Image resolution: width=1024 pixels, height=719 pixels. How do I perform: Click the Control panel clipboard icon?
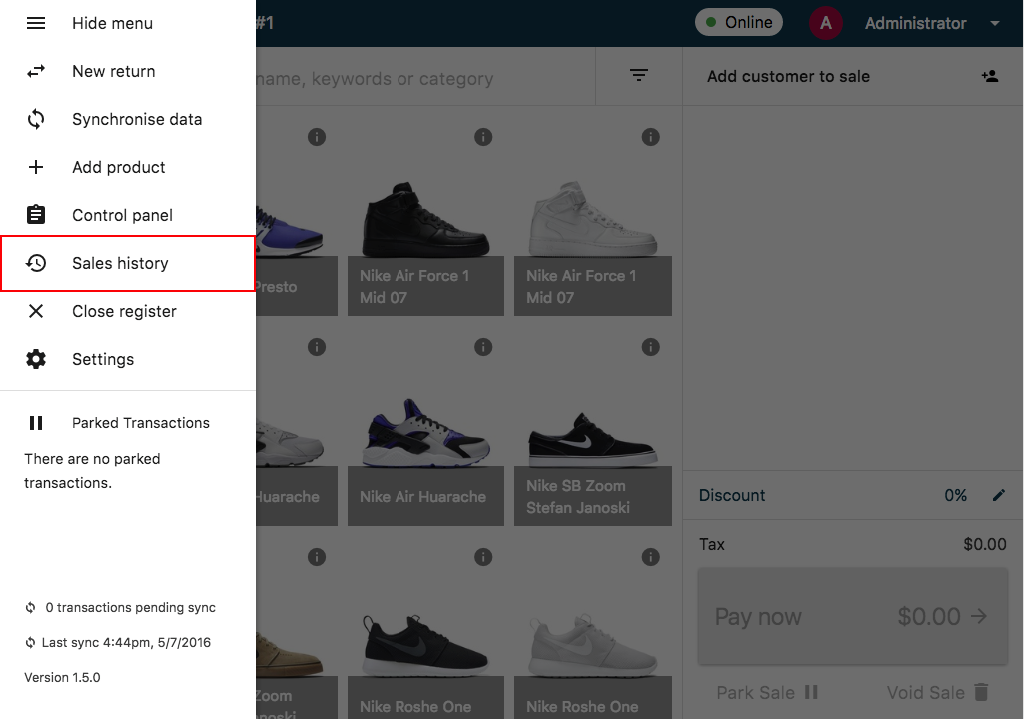pos(36,215)
